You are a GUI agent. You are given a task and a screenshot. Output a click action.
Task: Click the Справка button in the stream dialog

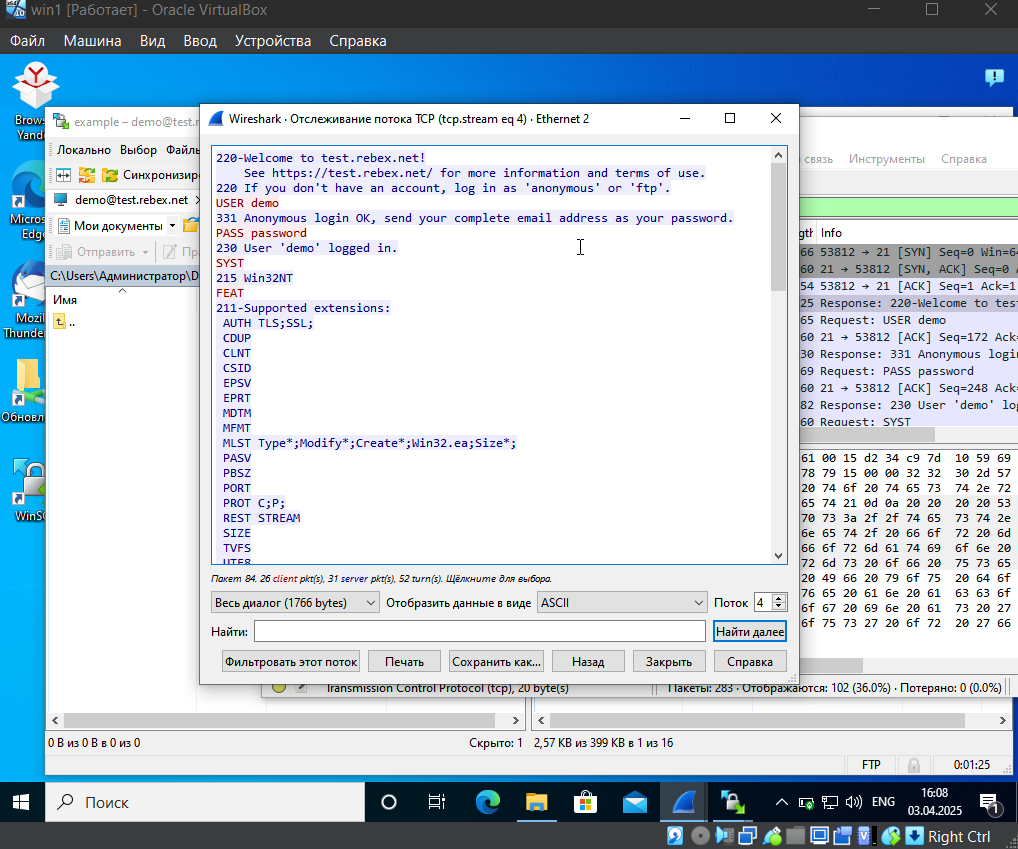(x=750, y=662)
